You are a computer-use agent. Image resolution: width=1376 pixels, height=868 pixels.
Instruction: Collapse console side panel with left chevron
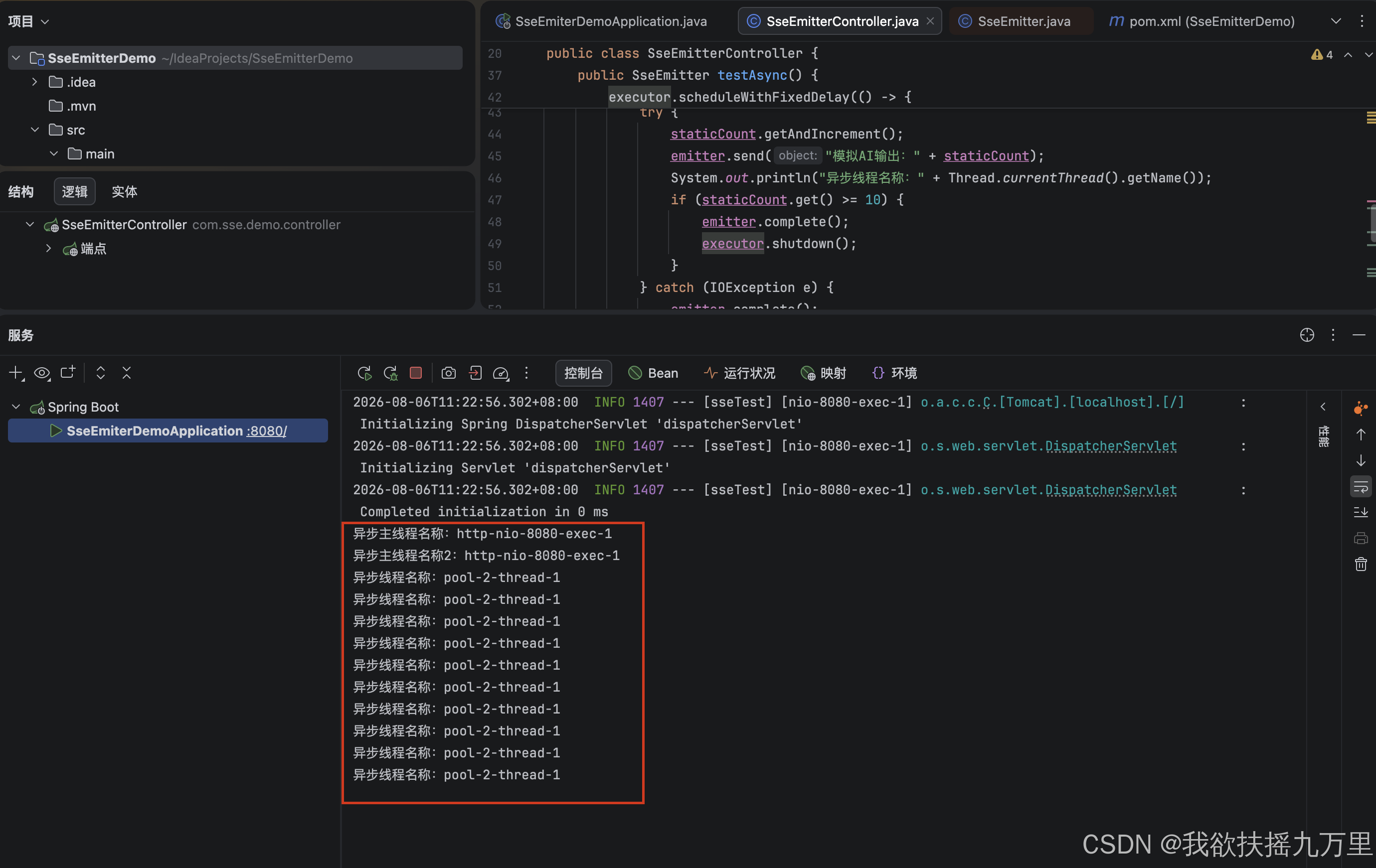1323,407
